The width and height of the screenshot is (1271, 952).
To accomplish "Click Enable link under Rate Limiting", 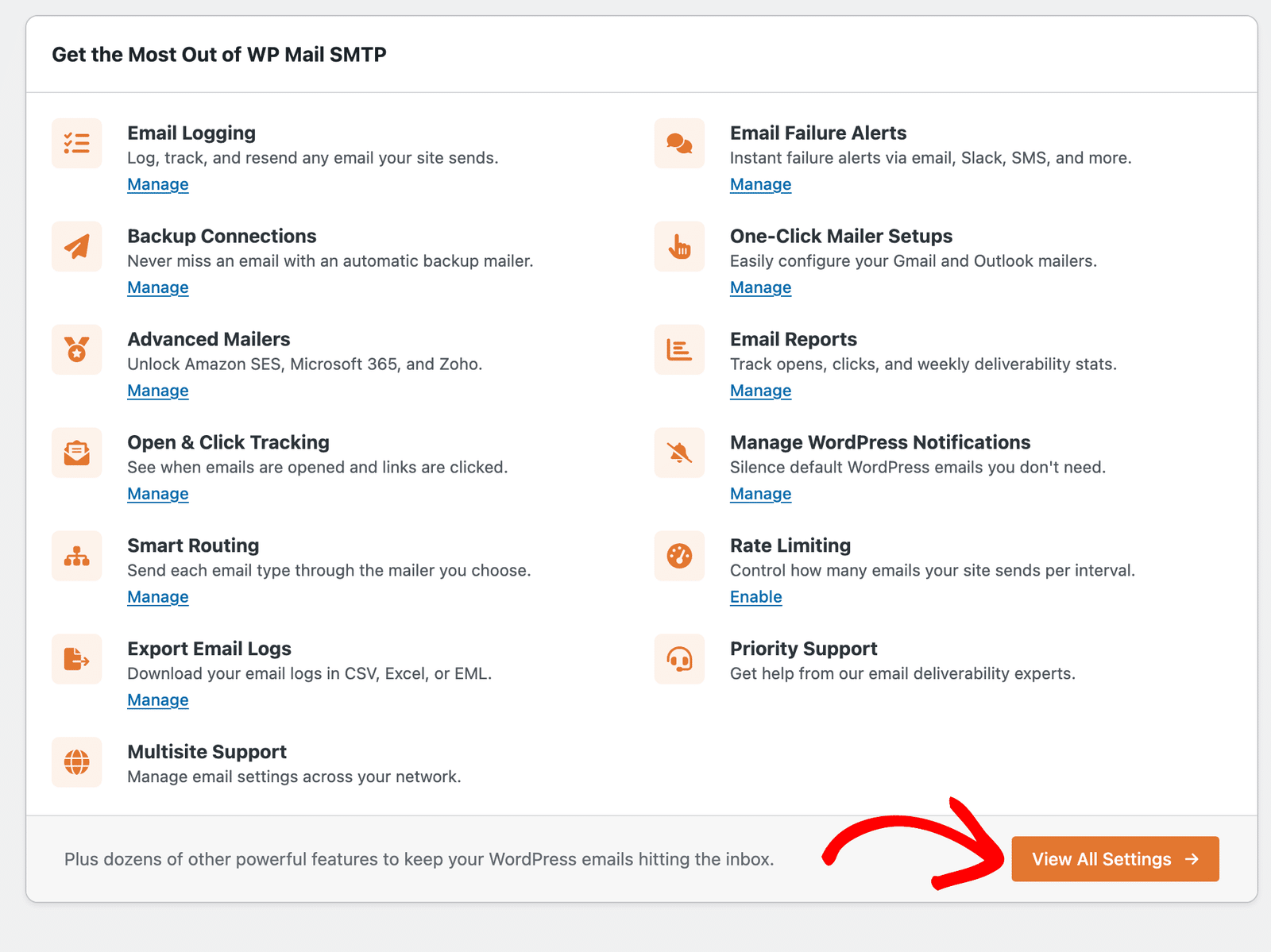I will point(755,597).
